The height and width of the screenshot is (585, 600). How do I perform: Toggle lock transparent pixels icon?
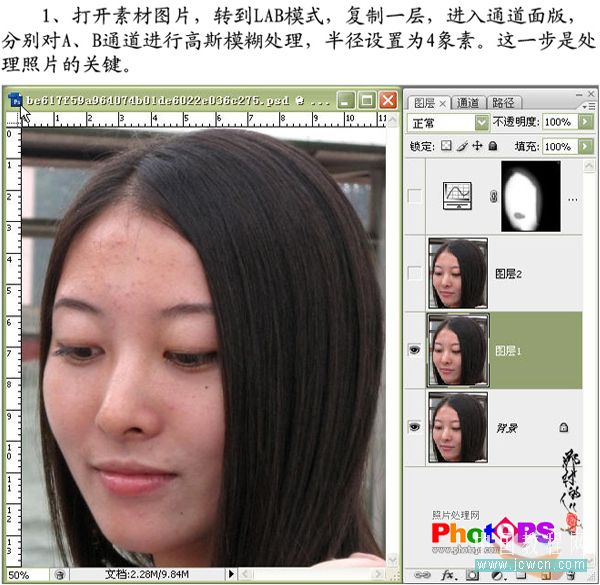446,146
